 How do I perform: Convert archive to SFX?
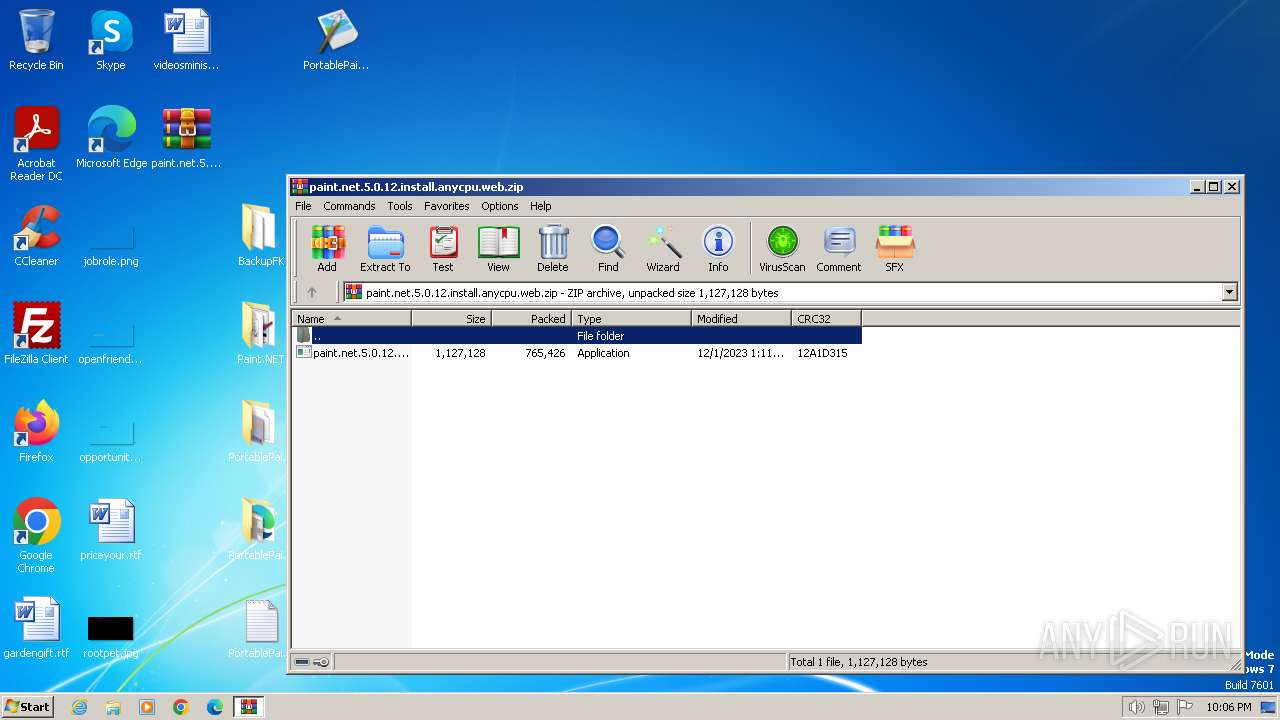[895, 248]
